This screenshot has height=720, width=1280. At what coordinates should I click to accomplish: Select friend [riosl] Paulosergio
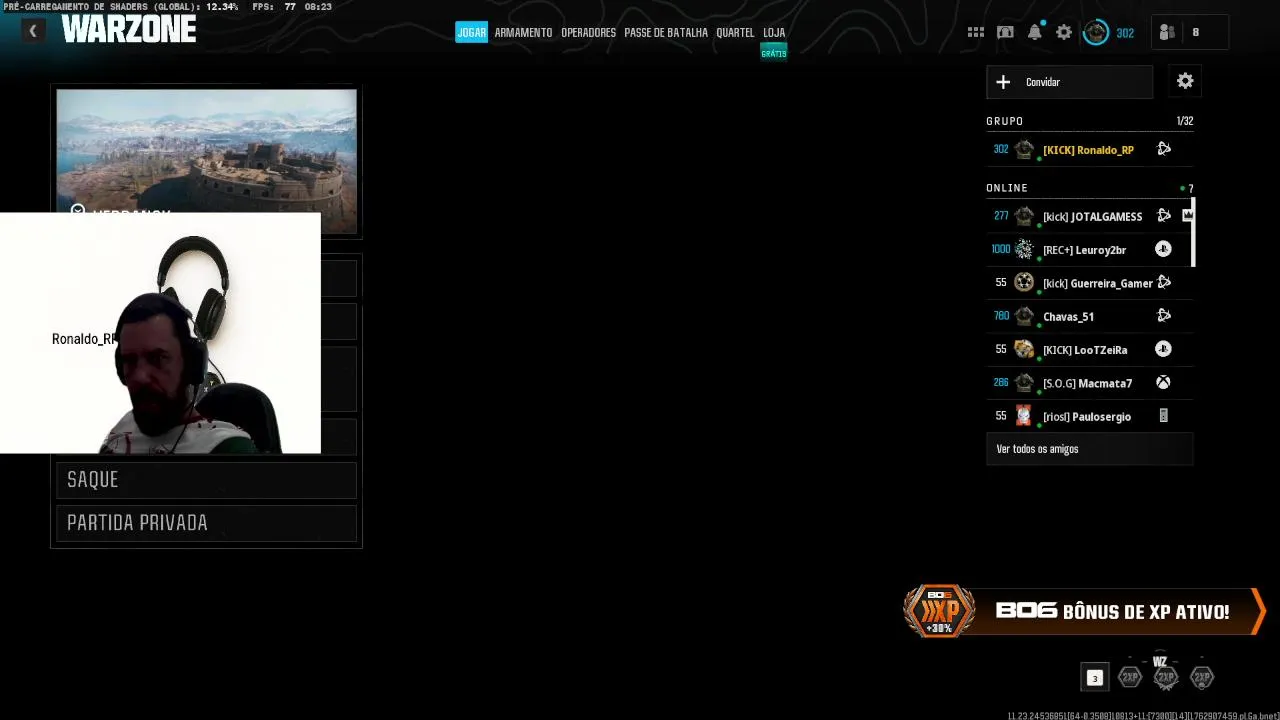pos(1089,416)
